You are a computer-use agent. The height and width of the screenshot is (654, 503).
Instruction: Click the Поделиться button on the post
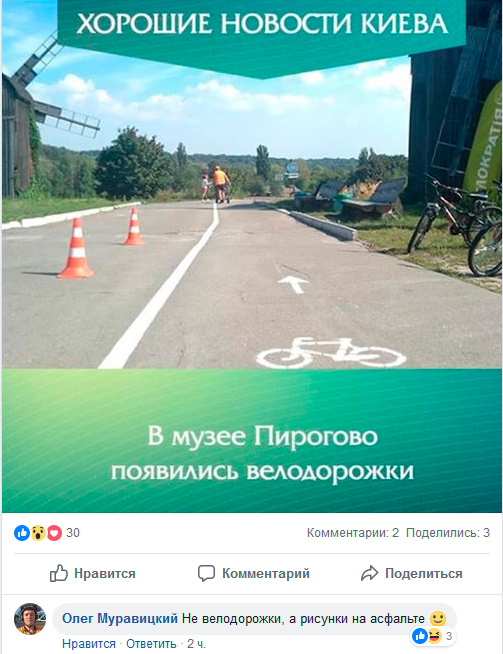[412, 574]
